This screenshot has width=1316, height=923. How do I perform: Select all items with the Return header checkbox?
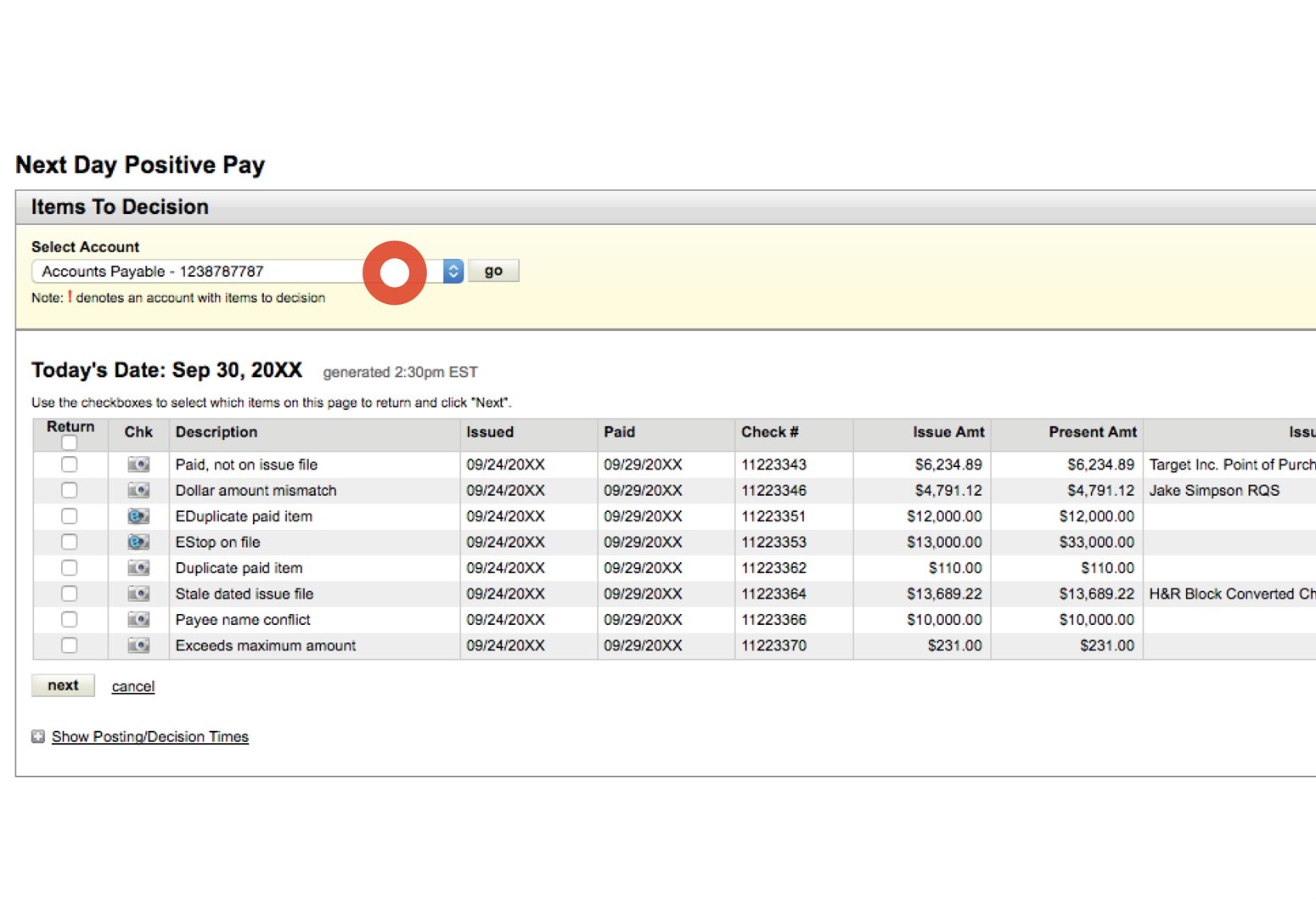click(x=69, y=443)
